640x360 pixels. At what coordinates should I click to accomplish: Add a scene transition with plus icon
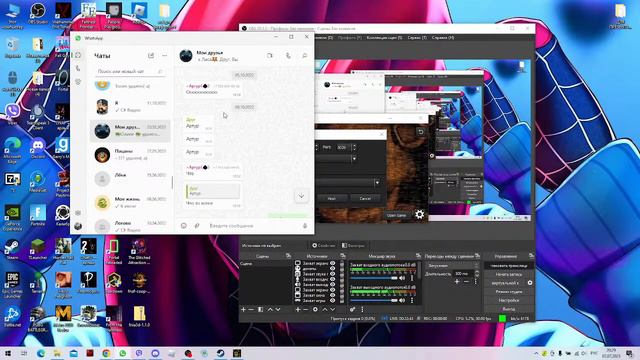click(x=457, y=282)
